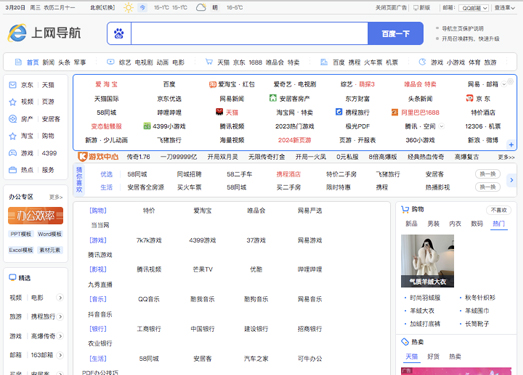
Task: Click 更多> in the 办公专区 panel
Action: tap(56, 197)
